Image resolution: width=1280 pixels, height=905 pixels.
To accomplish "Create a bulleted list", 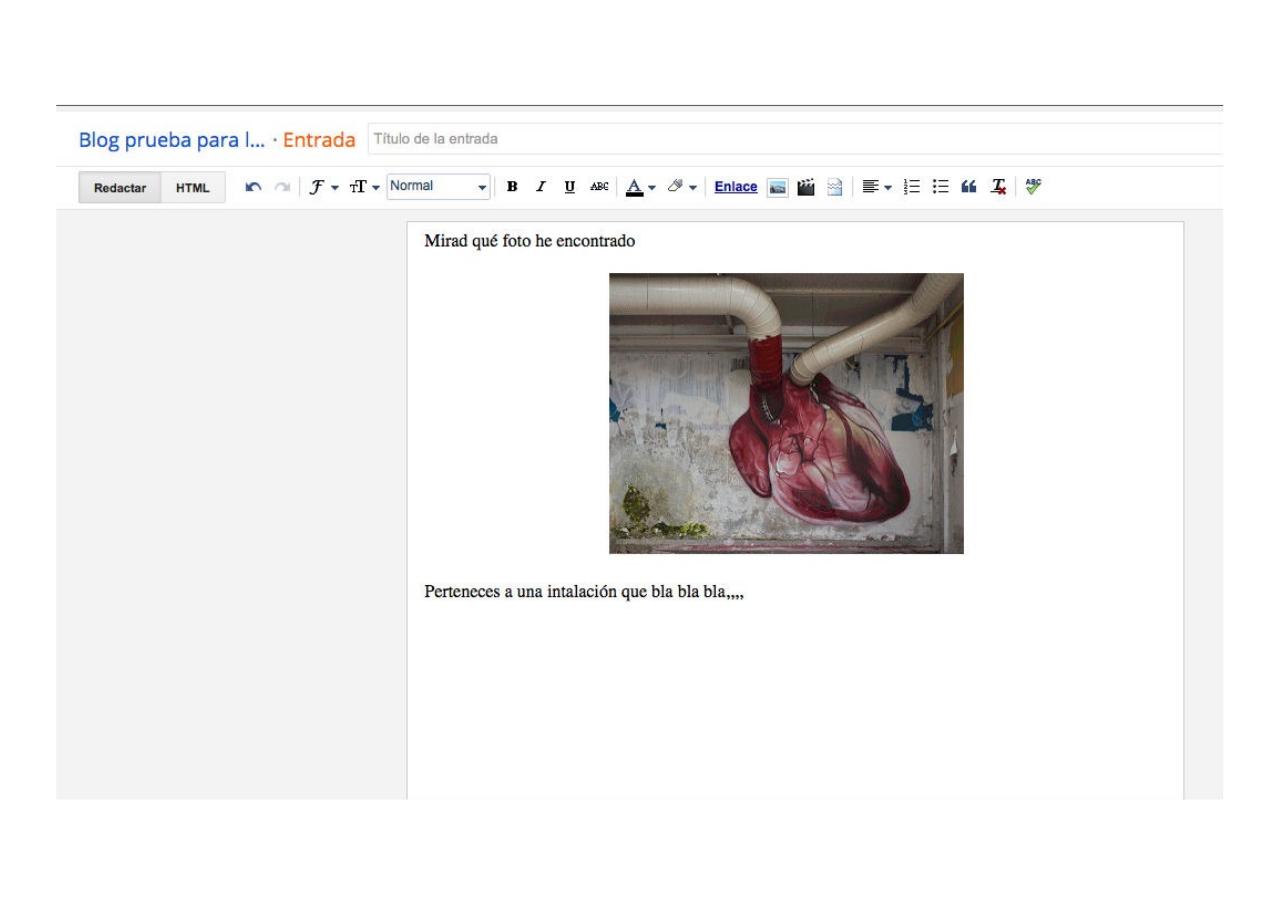I will [x=939, y=187].
